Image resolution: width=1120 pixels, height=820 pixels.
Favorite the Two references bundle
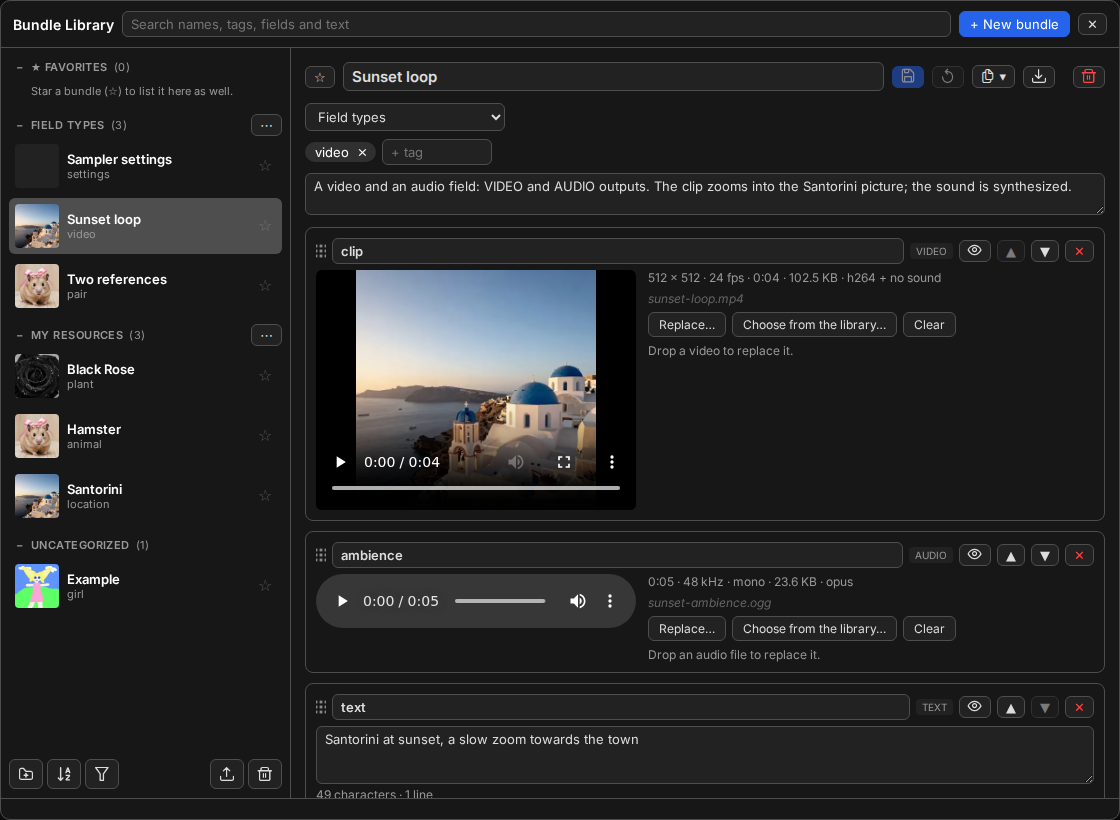pyautogui.click(x=265, y=286)
